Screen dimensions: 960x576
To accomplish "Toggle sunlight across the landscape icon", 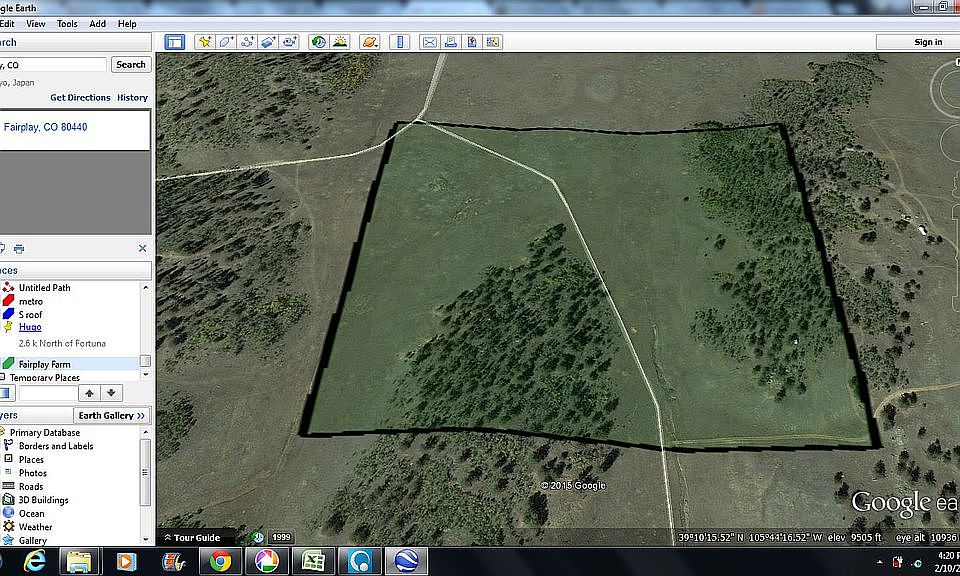I will tap(340, 42).
